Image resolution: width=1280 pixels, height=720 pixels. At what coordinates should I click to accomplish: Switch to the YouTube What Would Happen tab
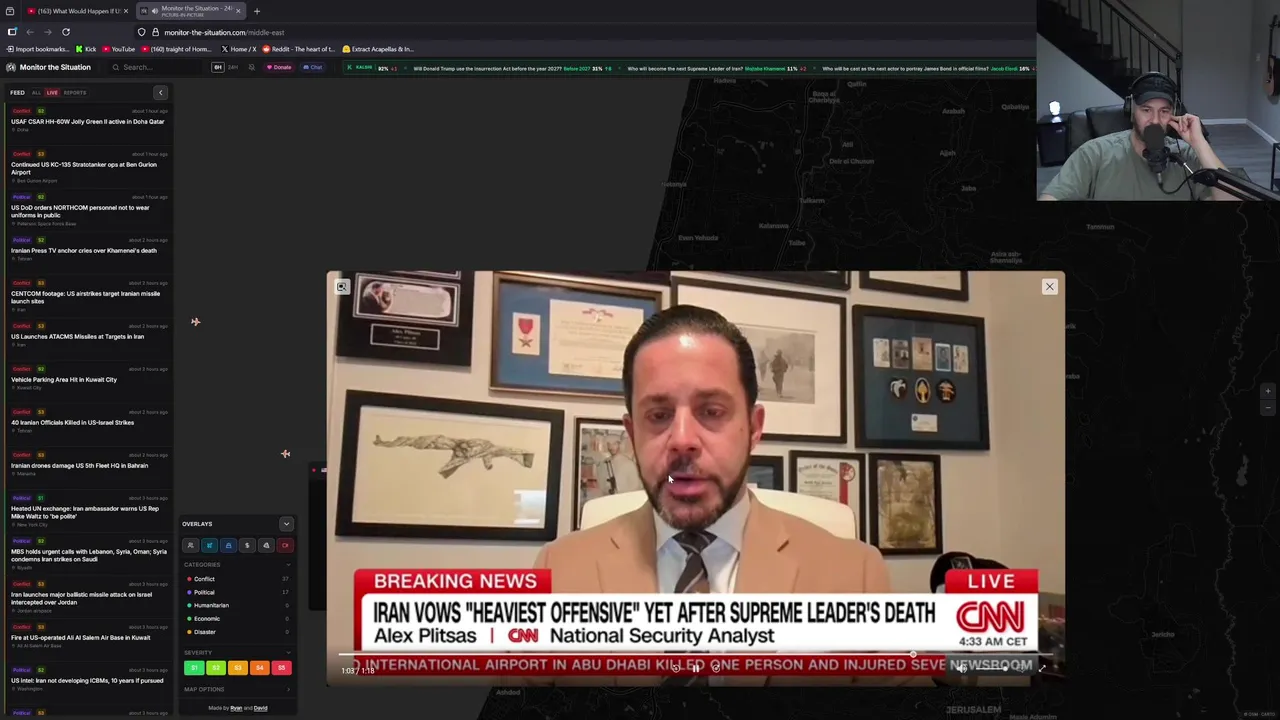pos(78,11)
